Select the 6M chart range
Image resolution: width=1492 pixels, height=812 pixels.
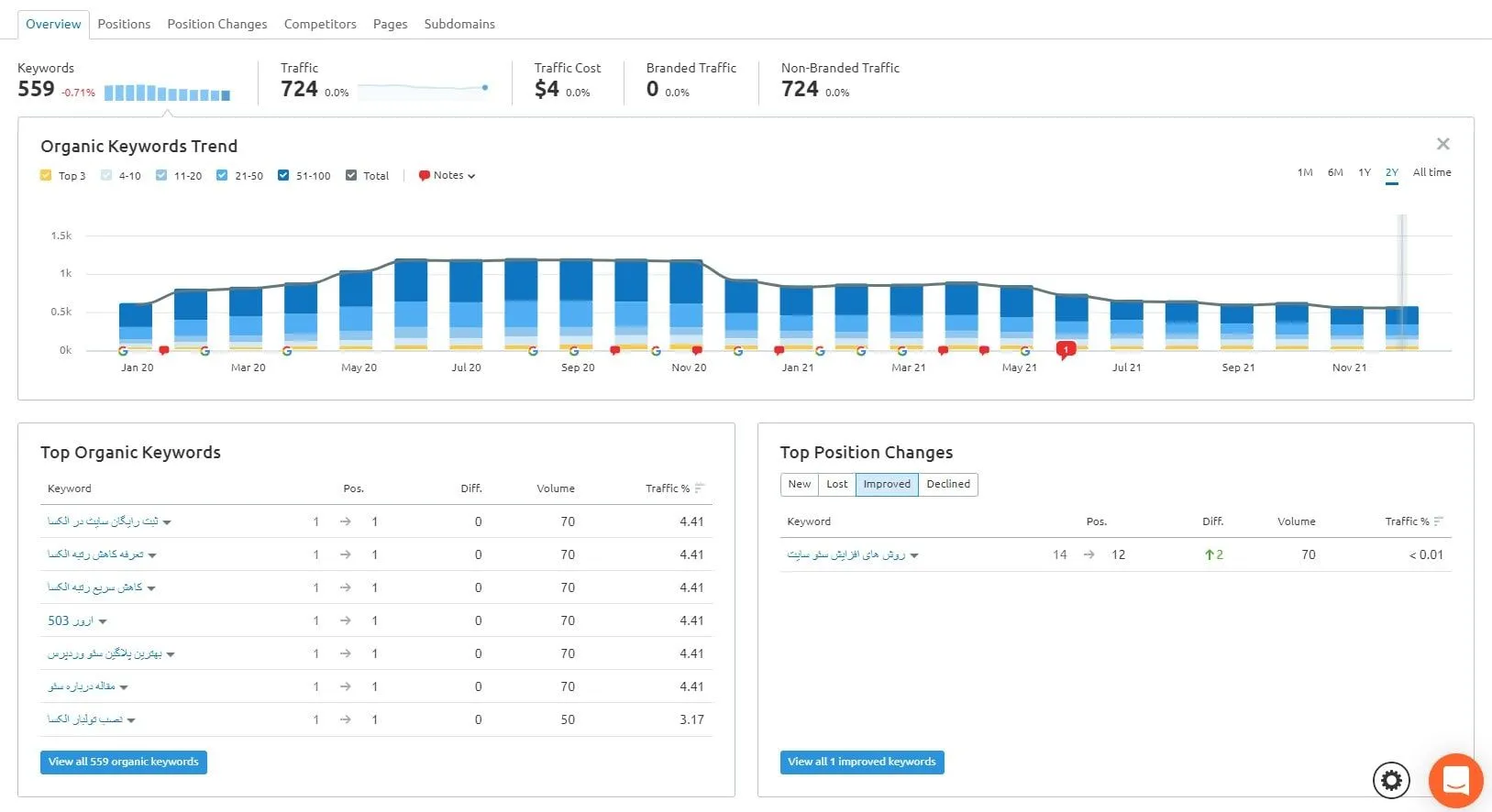coord(1335,172)
